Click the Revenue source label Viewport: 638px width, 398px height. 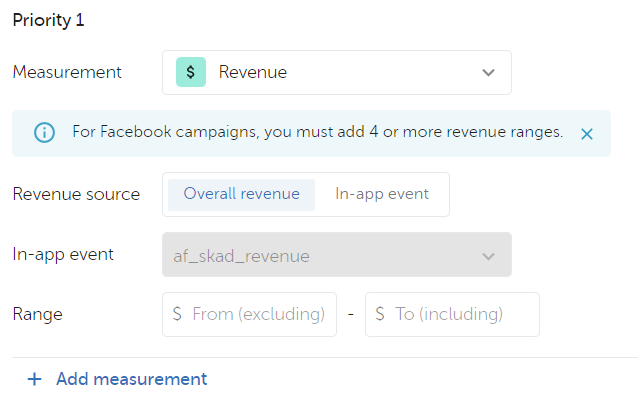(x=76, y=194)
